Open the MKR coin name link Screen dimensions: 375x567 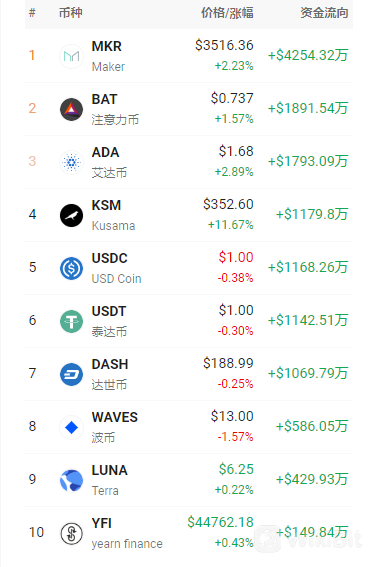click(x=107, y=46)
